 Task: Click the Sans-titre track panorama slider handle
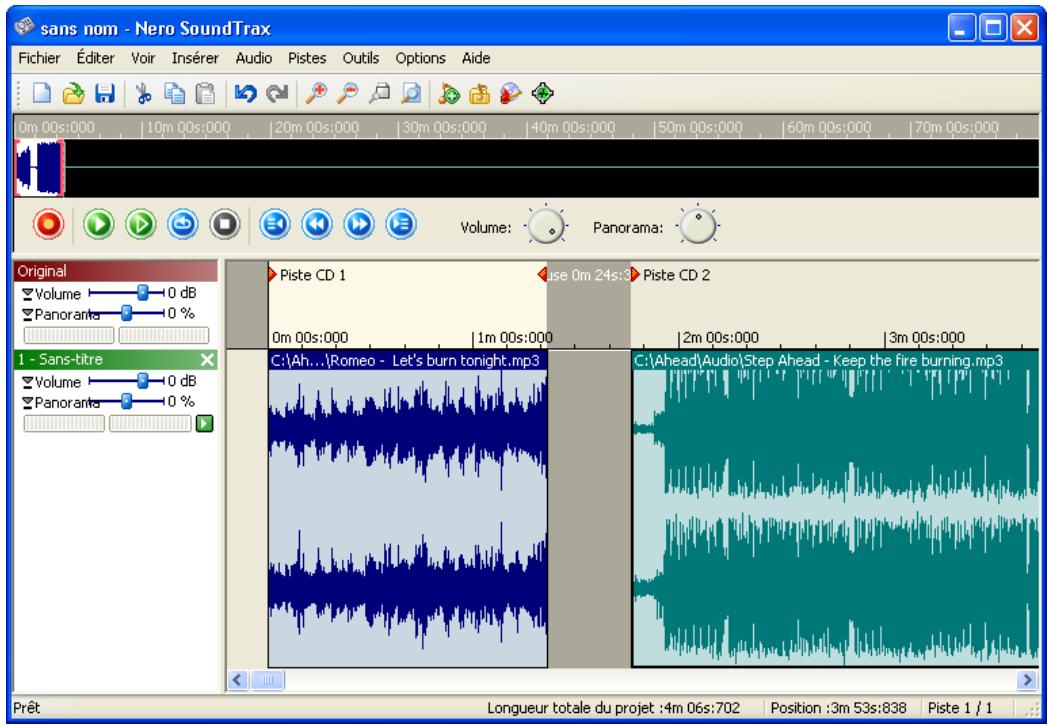point(126,401)
